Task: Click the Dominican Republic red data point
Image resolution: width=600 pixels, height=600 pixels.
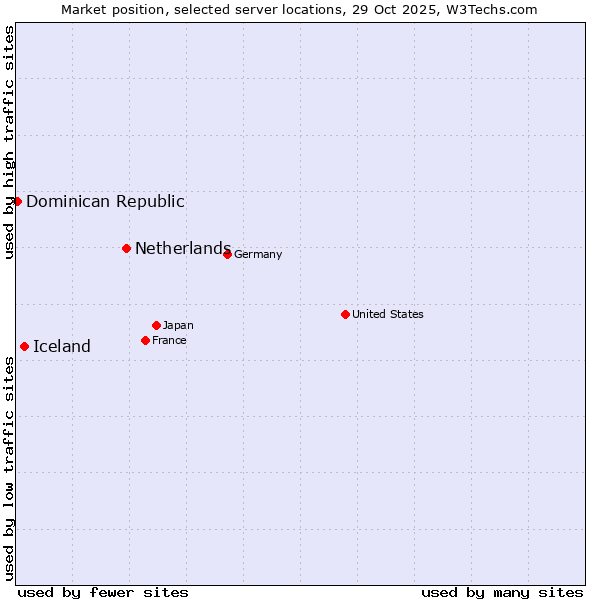Action: pos(17,201)
